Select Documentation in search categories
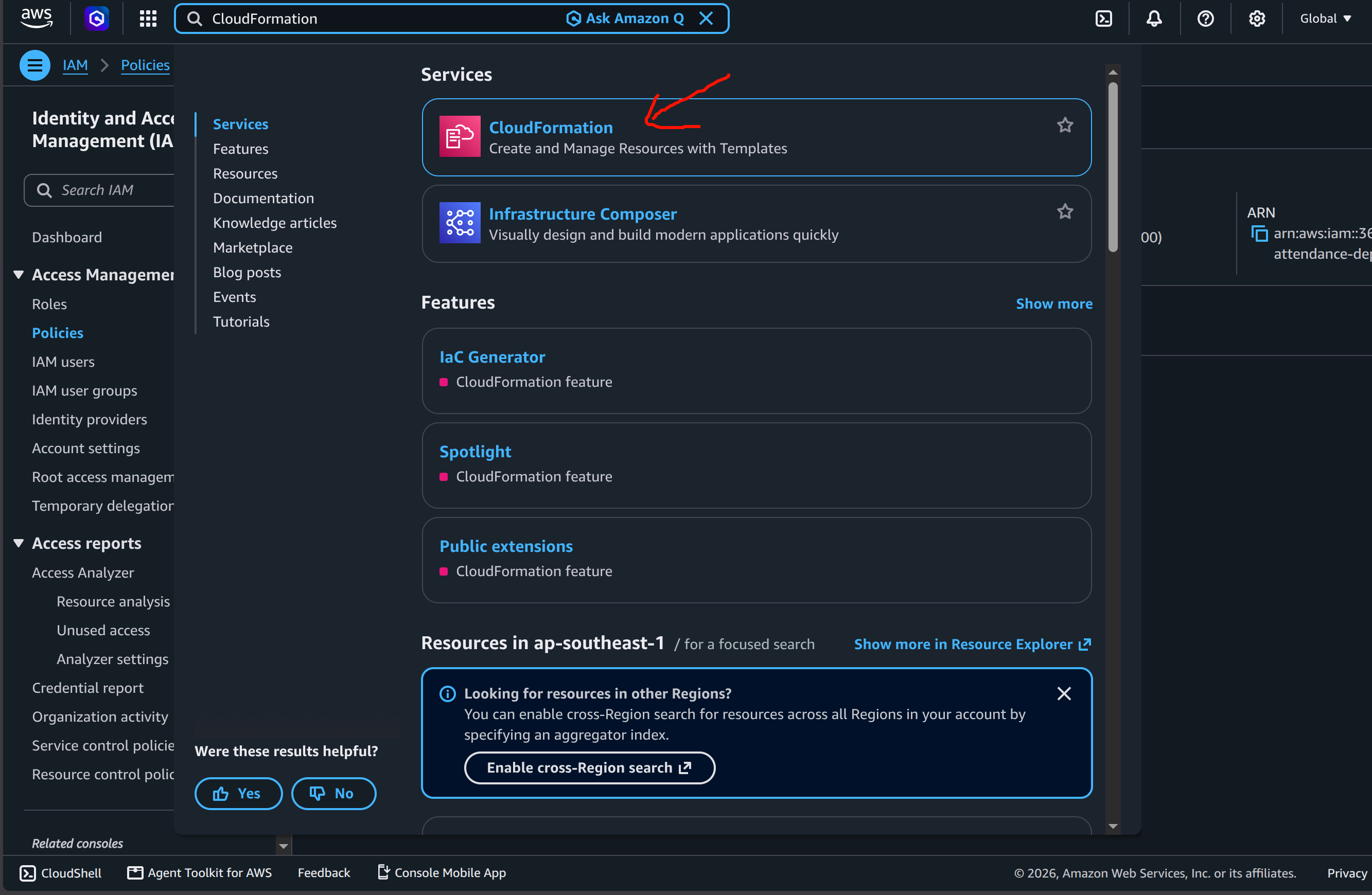Viewport: 1372px width, 895px height. tap(263, 198)
